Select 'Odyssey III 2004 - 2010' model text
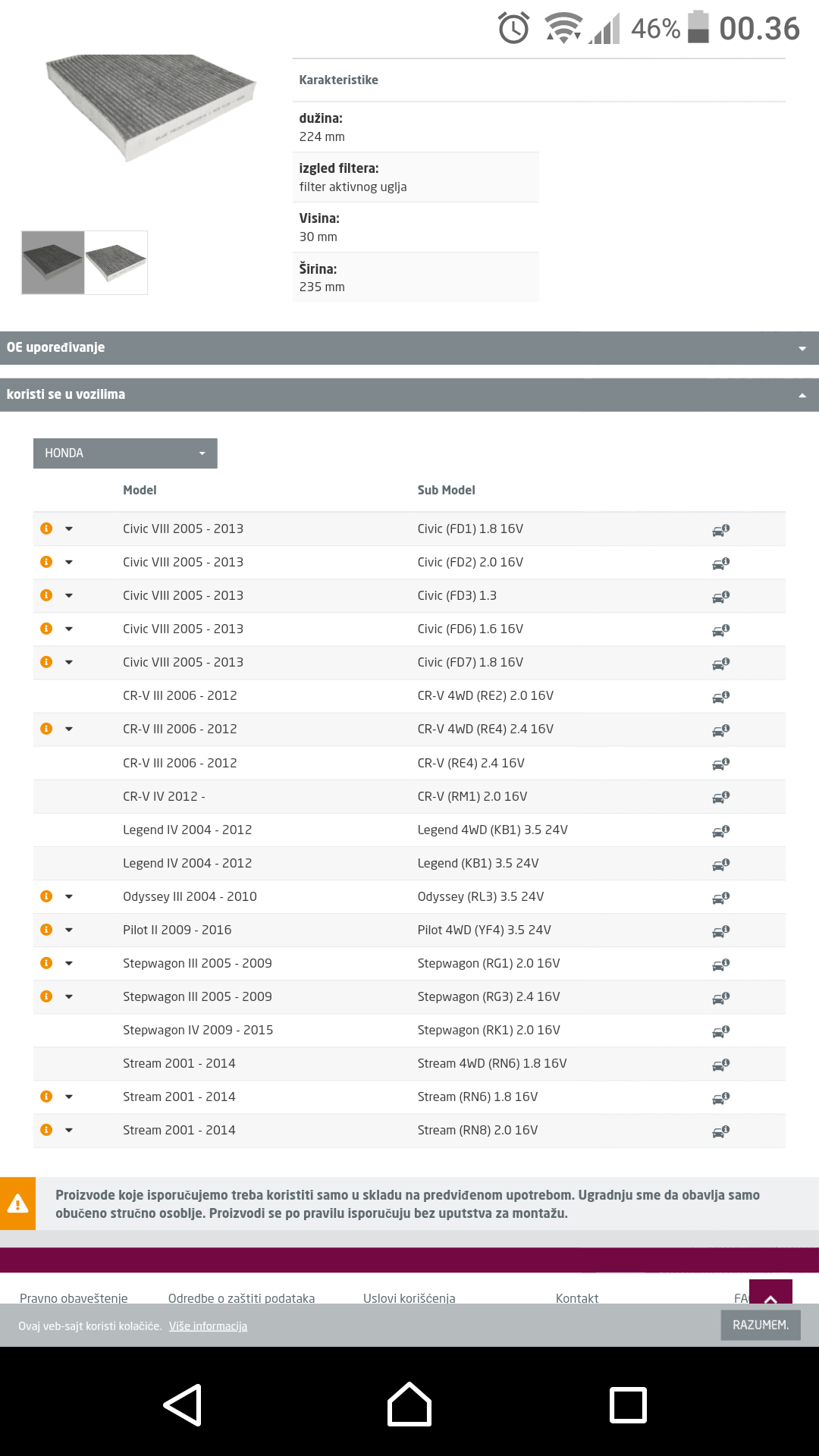Screen dimensions: 819x1456 (190, 896)
